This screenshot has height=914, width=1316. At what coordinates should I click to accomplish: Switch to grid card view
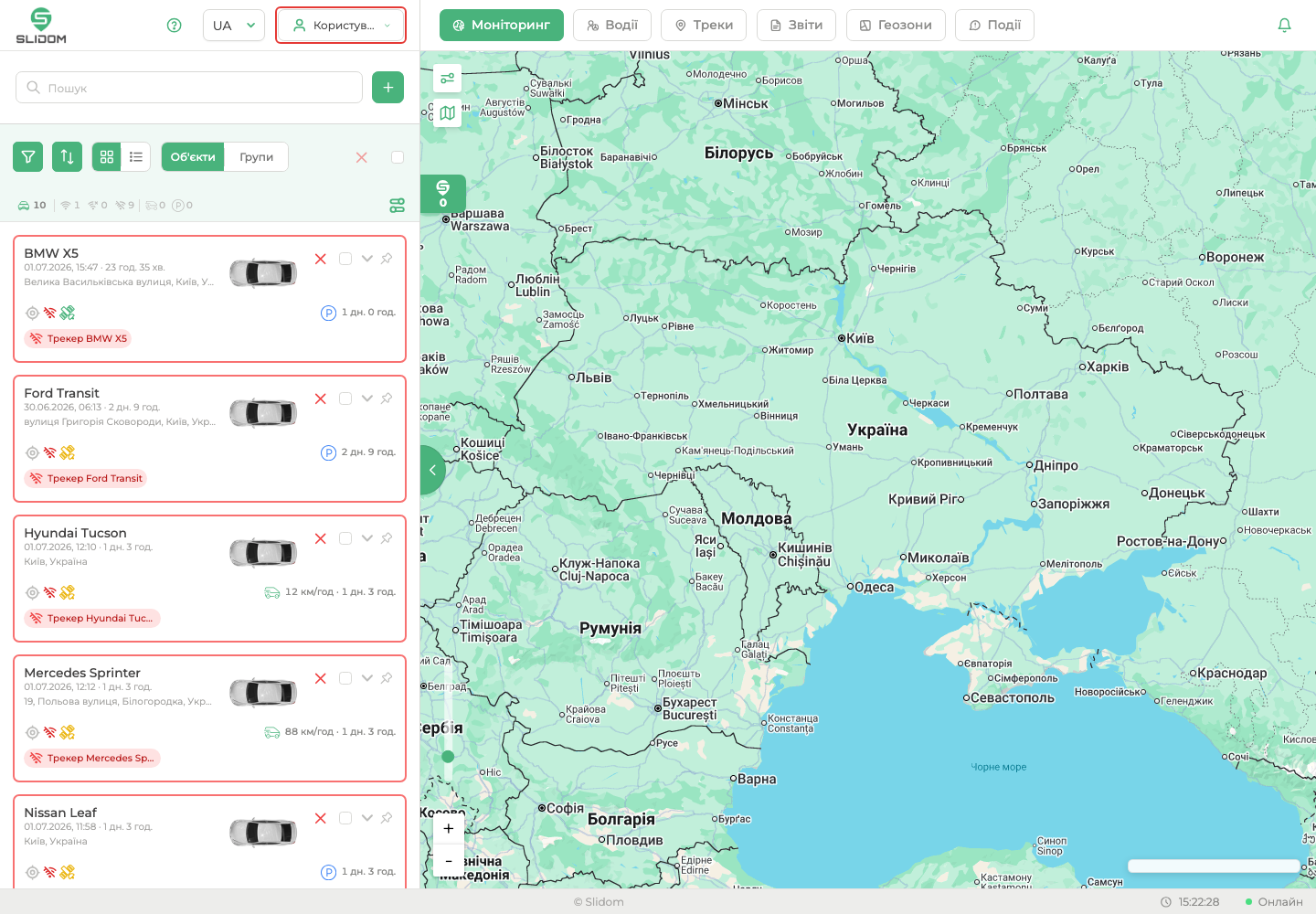[107, 157]
